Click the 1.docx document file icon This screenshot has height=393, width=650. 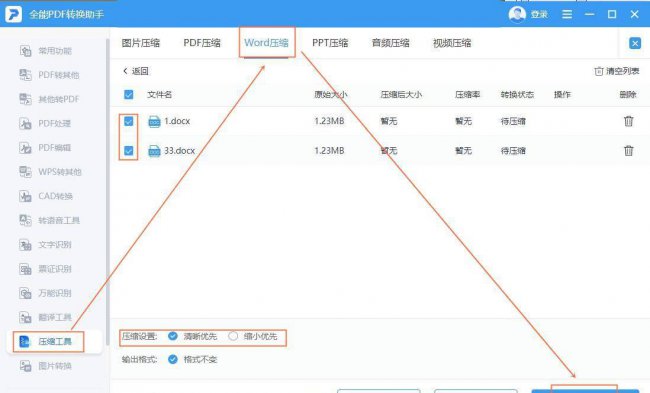pyautogui.click(x=154, y=121)
